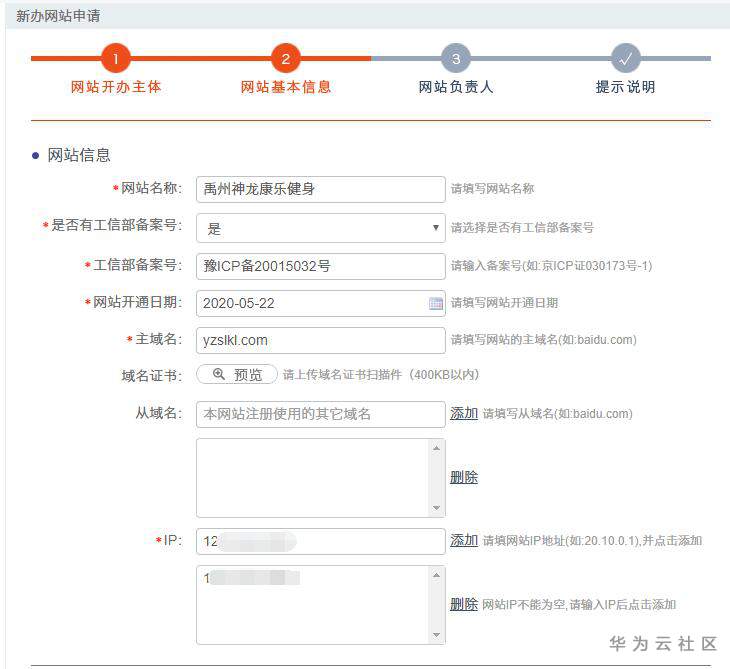This screenshot has height=669, width=730.
Task: Select the 网站开办主体 step label
Action: coord(115,87)
